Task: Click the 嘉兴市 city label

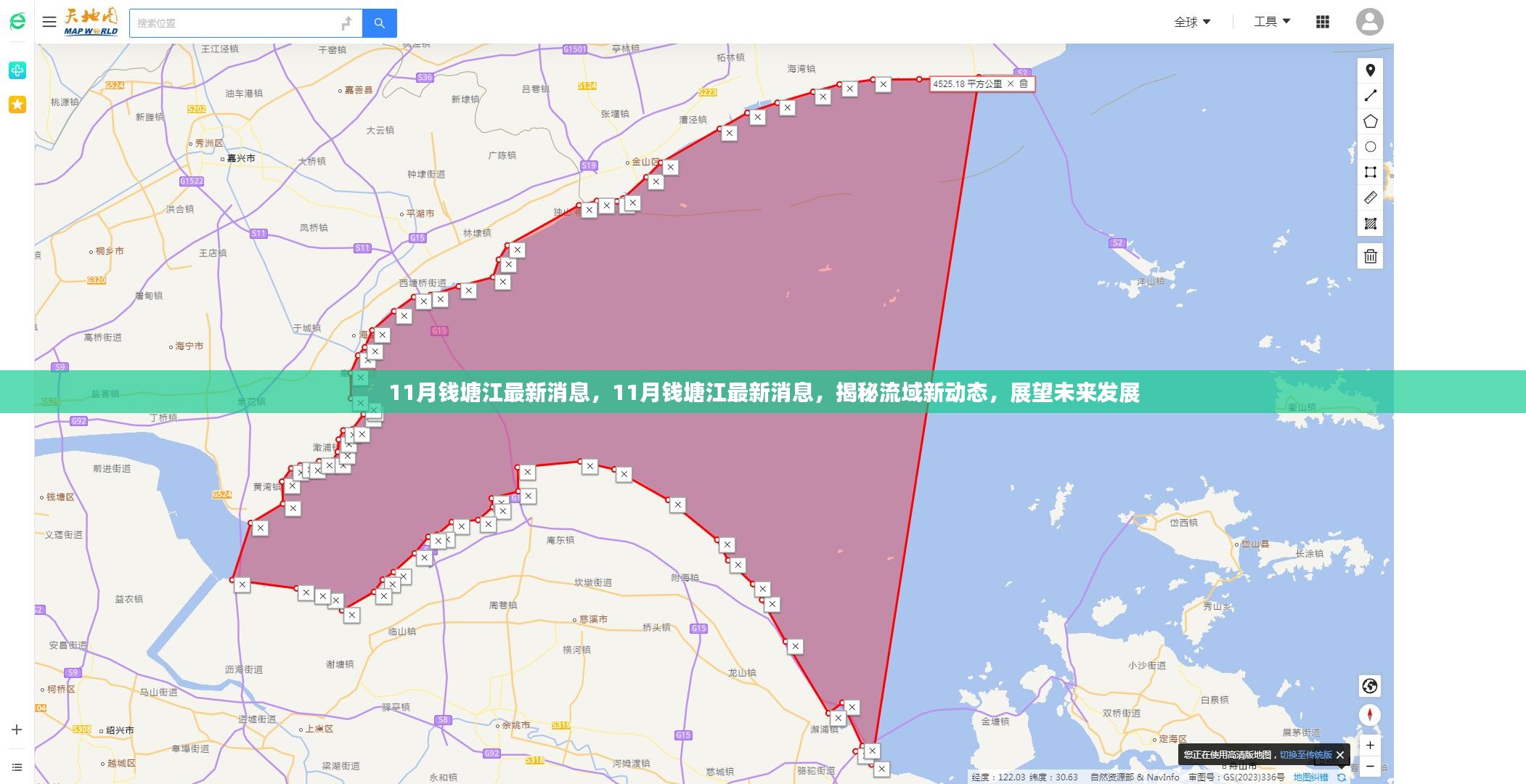Action: coord(240,158)
